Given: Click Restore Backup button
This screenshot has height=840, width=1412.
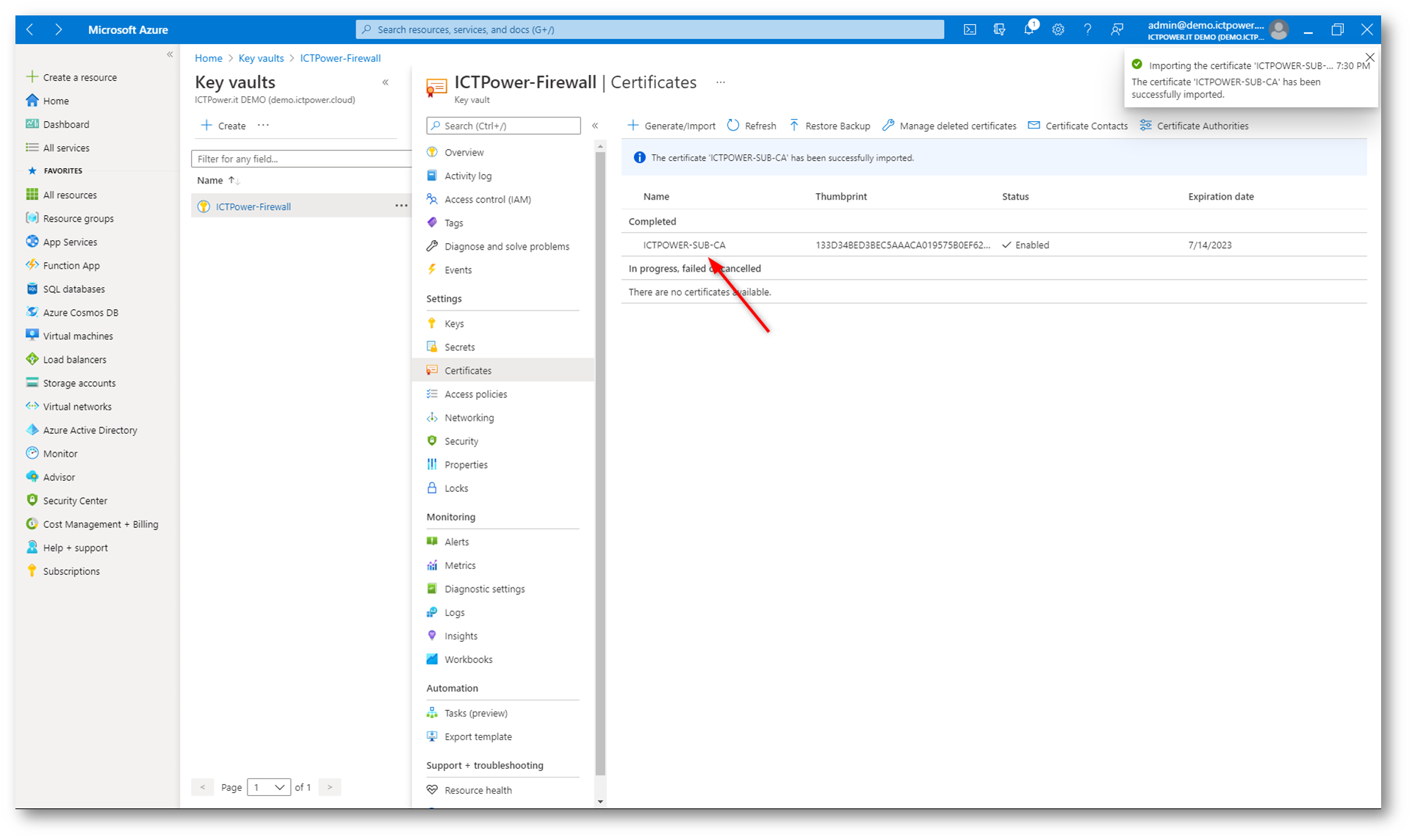Looking at the screenshot, I should 829,126.
